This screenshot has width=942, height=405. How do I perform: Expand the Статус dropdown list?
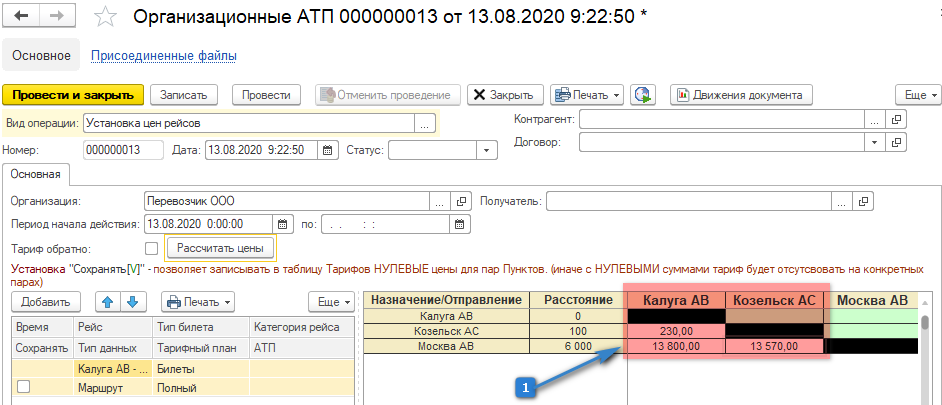coord(487,150)
